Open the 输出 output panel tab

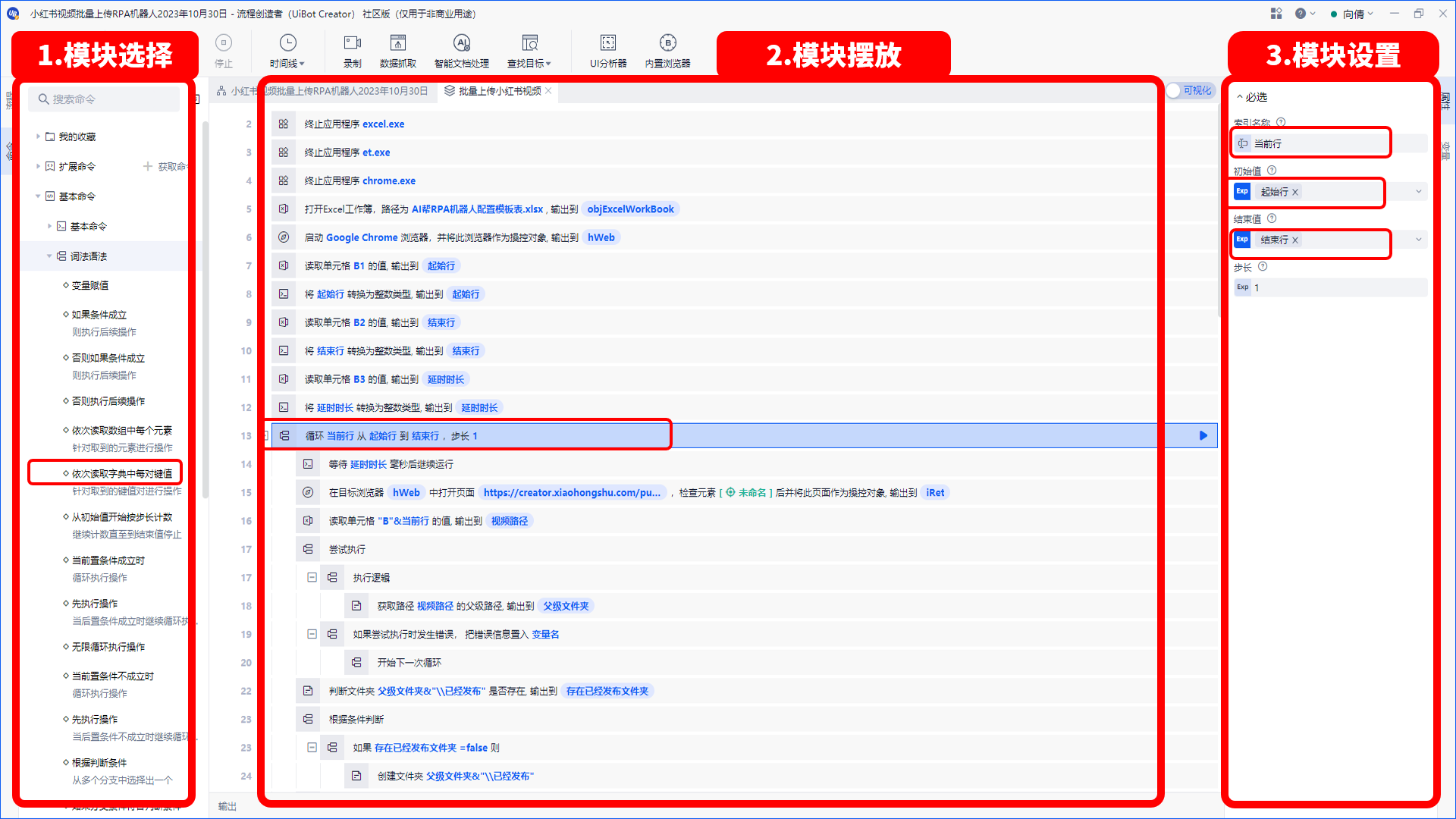coord(227,806)
